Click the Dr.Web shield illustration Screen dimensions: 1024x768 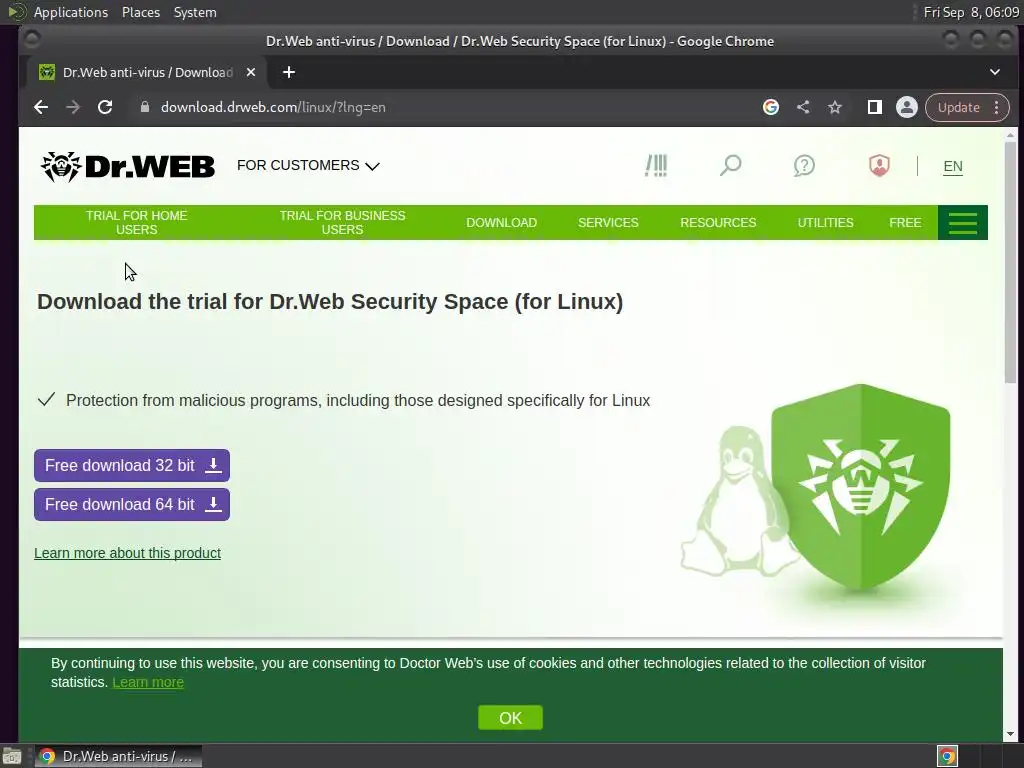coord(860,487)
